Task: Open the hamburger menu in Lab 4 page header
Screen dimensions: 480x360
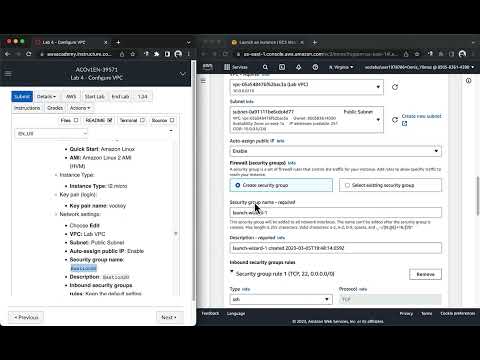Action: [x=8, y=73]
